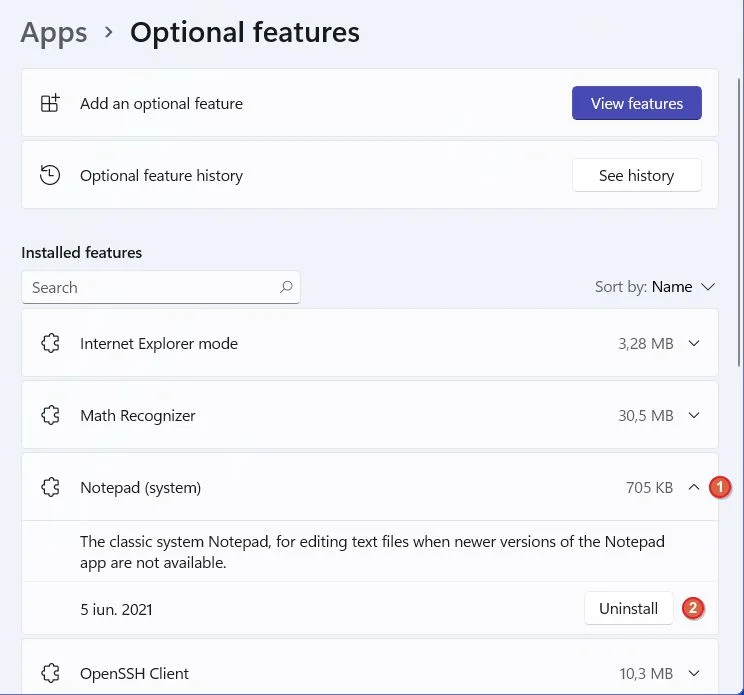Viewport: 744px width, 695px height.
Task: Click the 705 KB size value
Action: (x=649, y=487)
